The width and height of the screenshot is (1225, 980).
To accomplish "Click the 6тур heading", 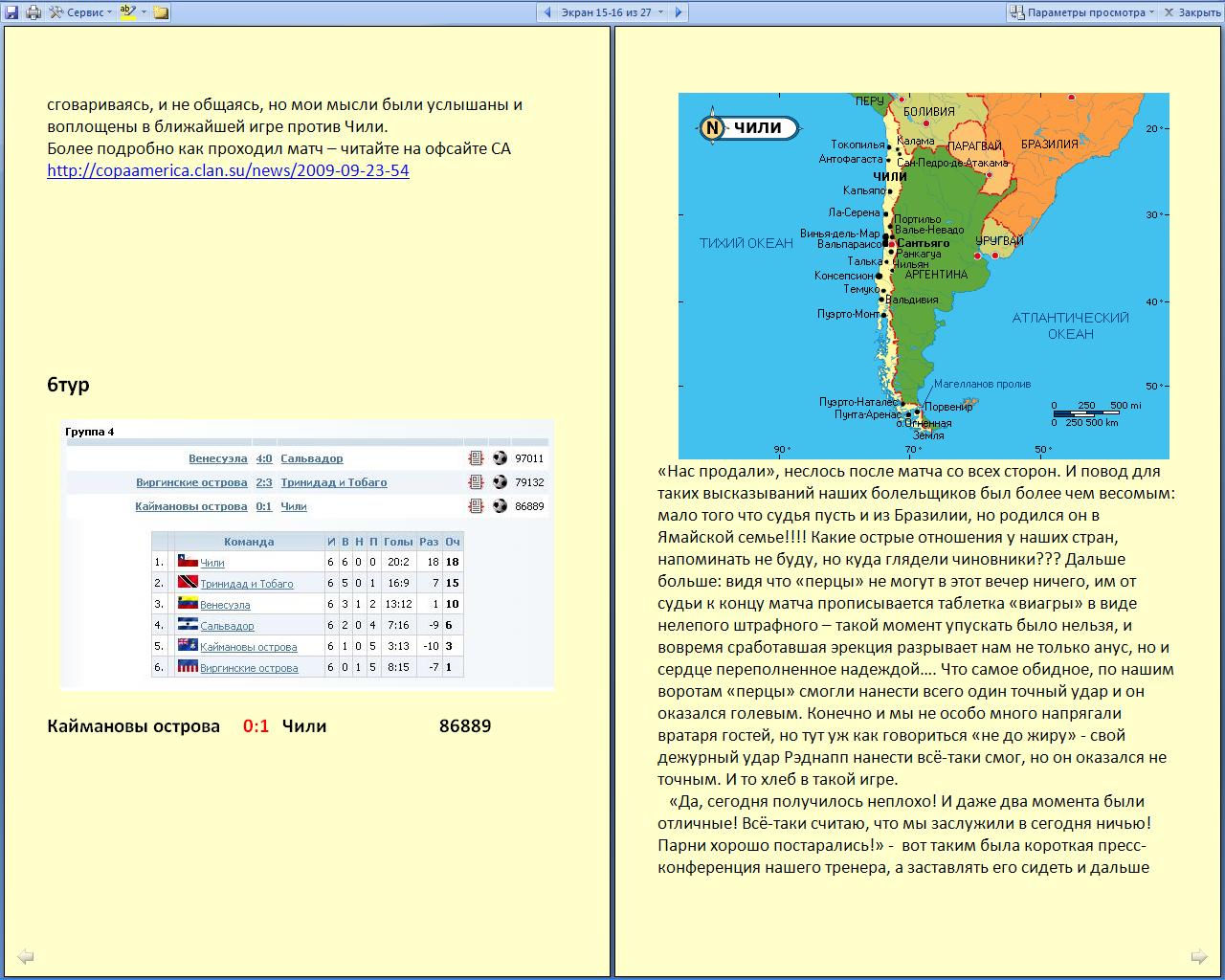I will pyautogui.click(x=68, y=385).
